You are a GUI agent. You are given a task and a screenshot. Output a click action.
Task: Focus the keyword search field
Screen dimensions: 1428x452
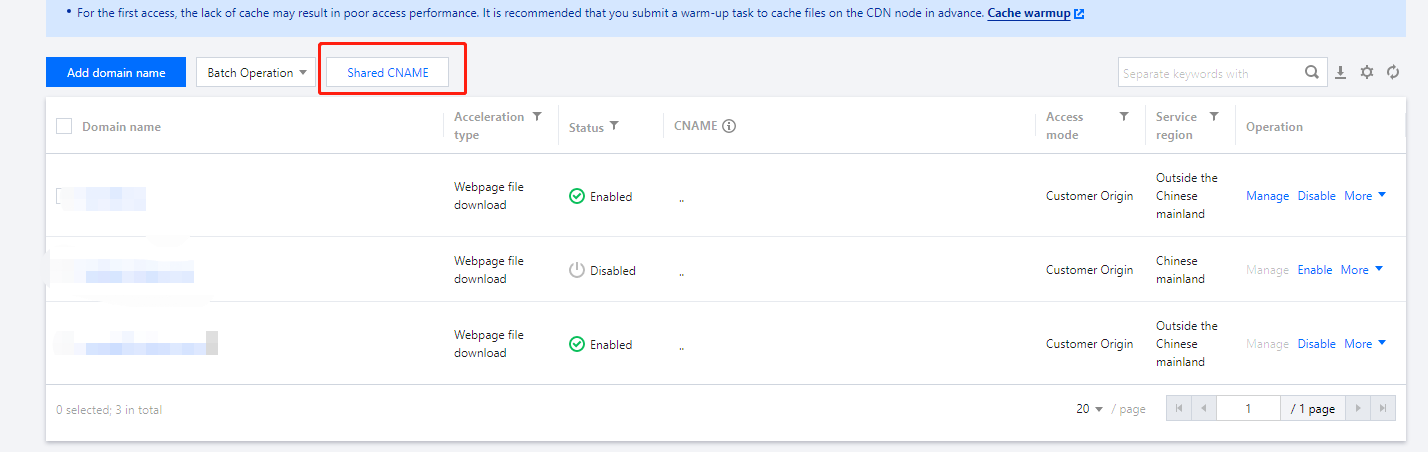[1210, 73]
